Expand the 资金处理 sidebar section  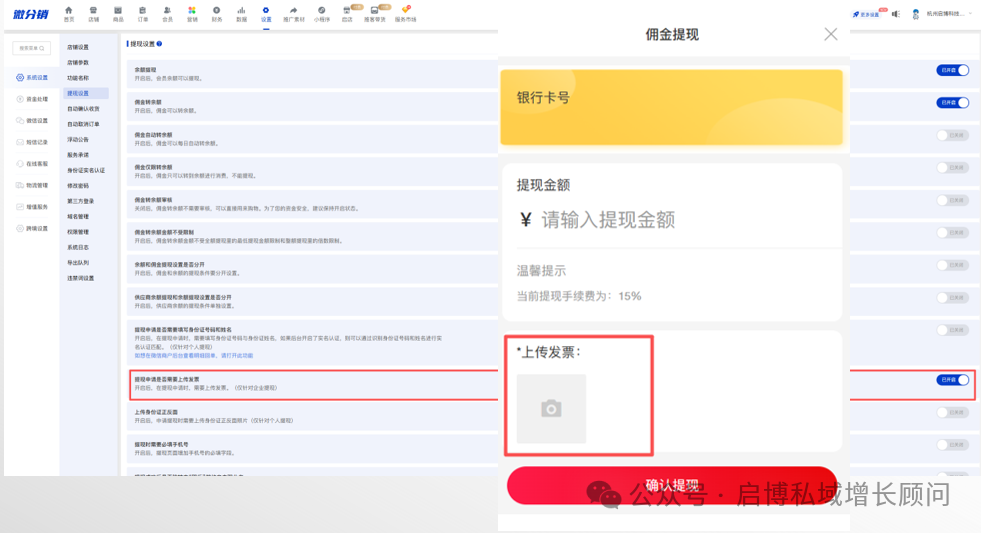coord(32,99)
